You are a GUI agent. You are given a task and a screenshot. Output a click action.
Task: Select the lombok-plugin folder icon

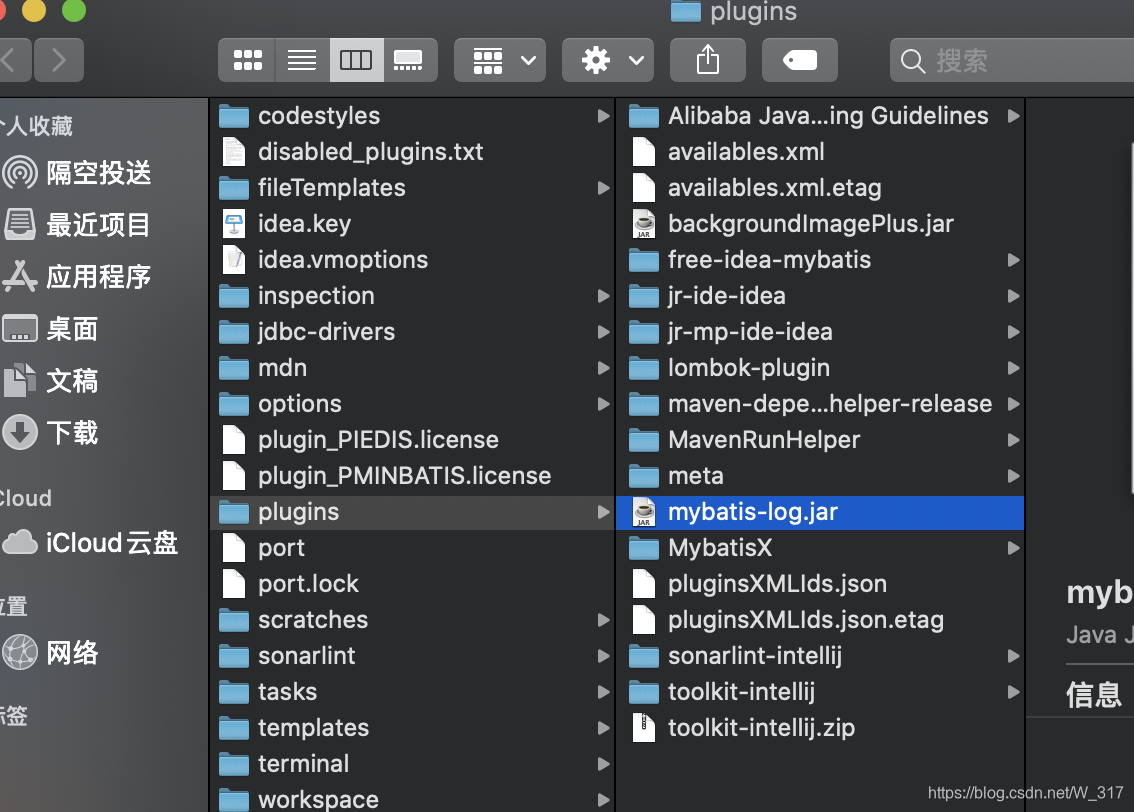point(644,368)
